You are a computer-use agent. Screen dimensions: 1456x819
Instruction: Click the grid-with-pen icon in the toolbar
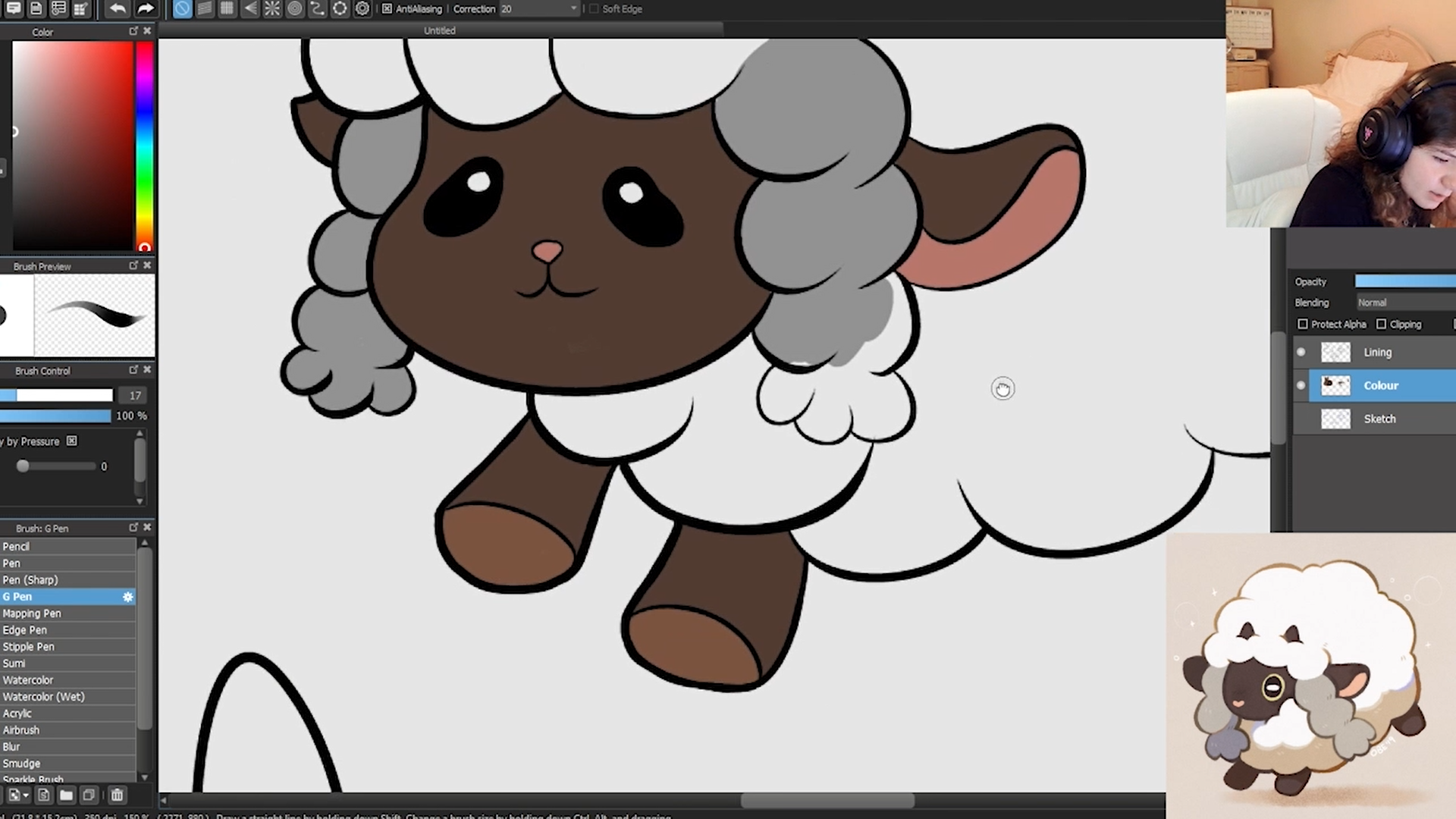80,8
